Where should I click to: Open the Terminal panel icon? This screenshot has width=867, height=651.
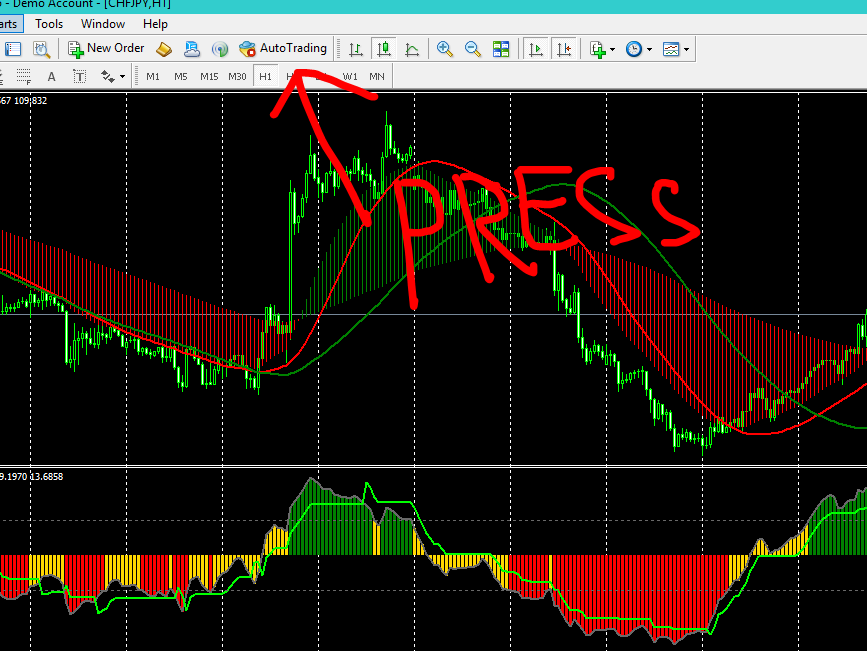tap(13, 49)
